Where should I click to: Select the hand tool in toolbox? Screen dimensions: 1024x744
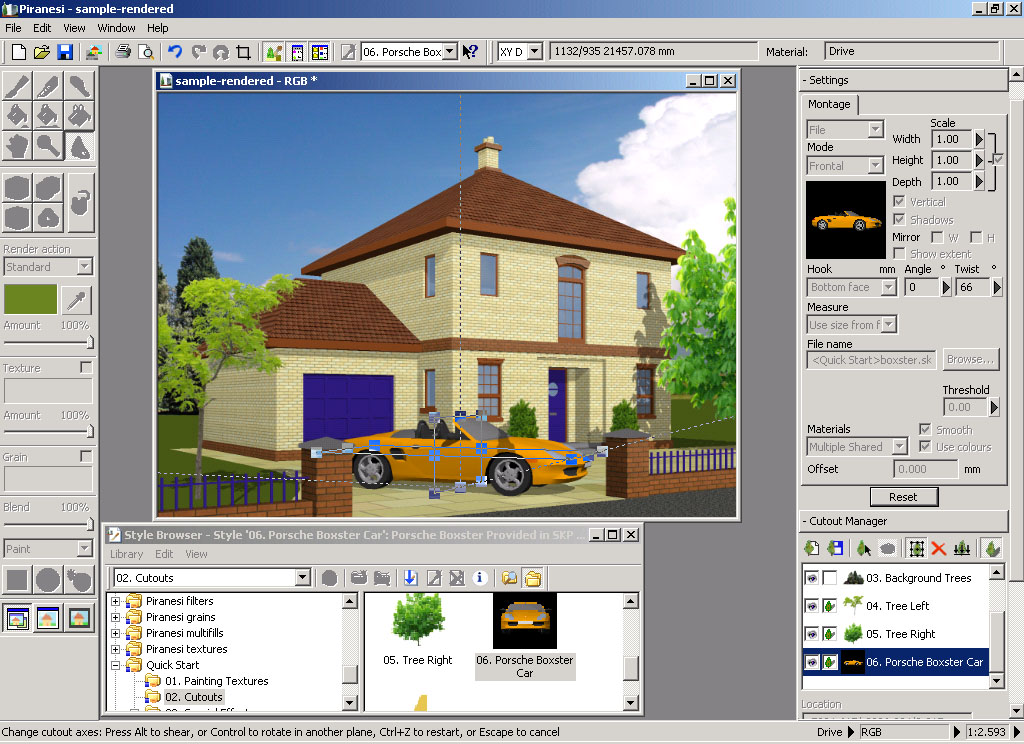coord(17,146)
